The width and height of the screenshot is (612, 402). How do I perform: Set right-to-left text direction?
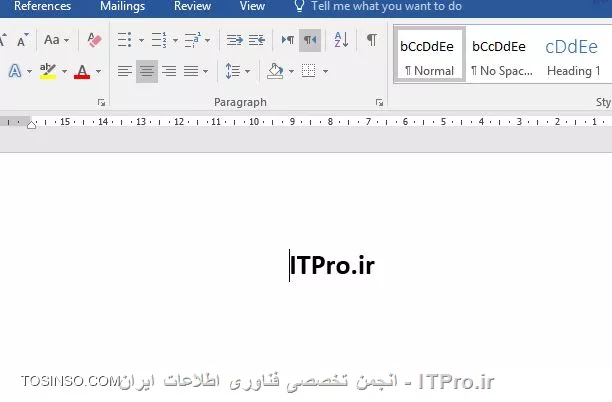click(310, 40)
